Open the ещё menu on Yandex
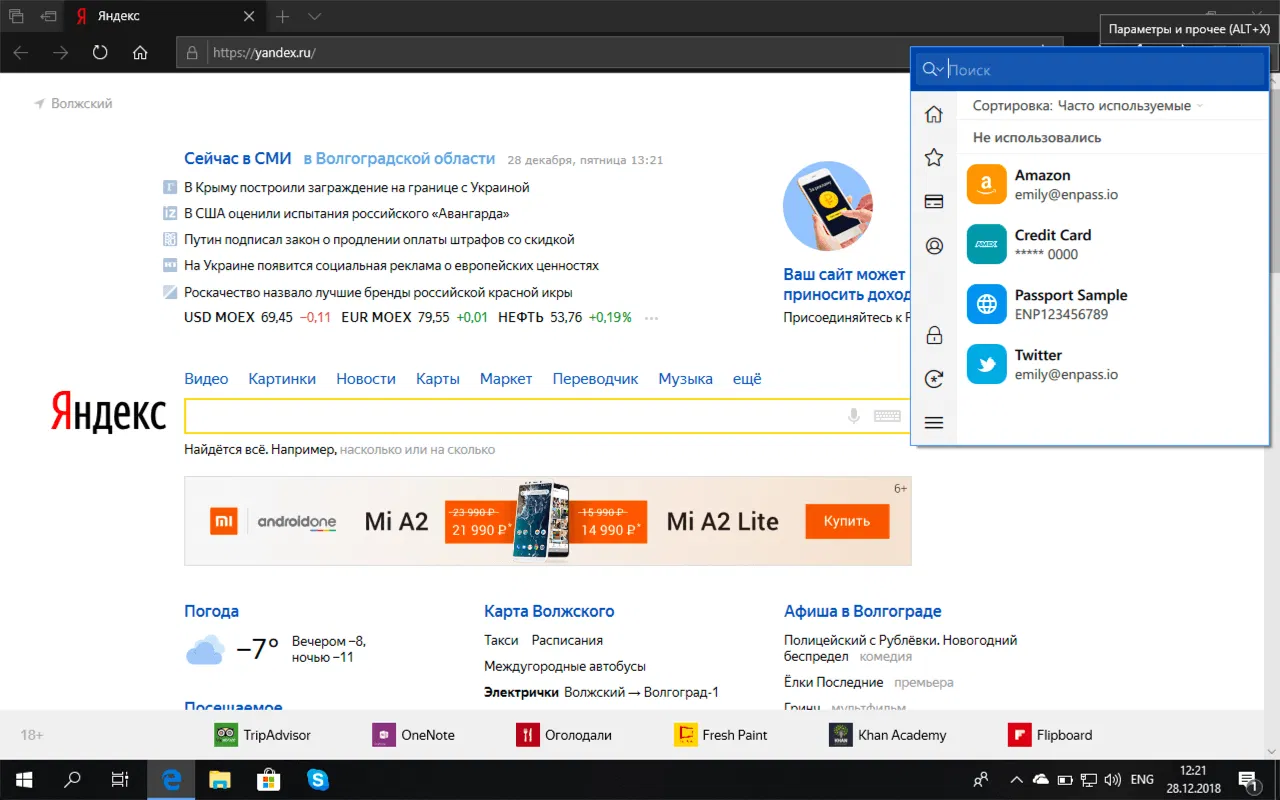1280x800 pixels. pos(747,379)
